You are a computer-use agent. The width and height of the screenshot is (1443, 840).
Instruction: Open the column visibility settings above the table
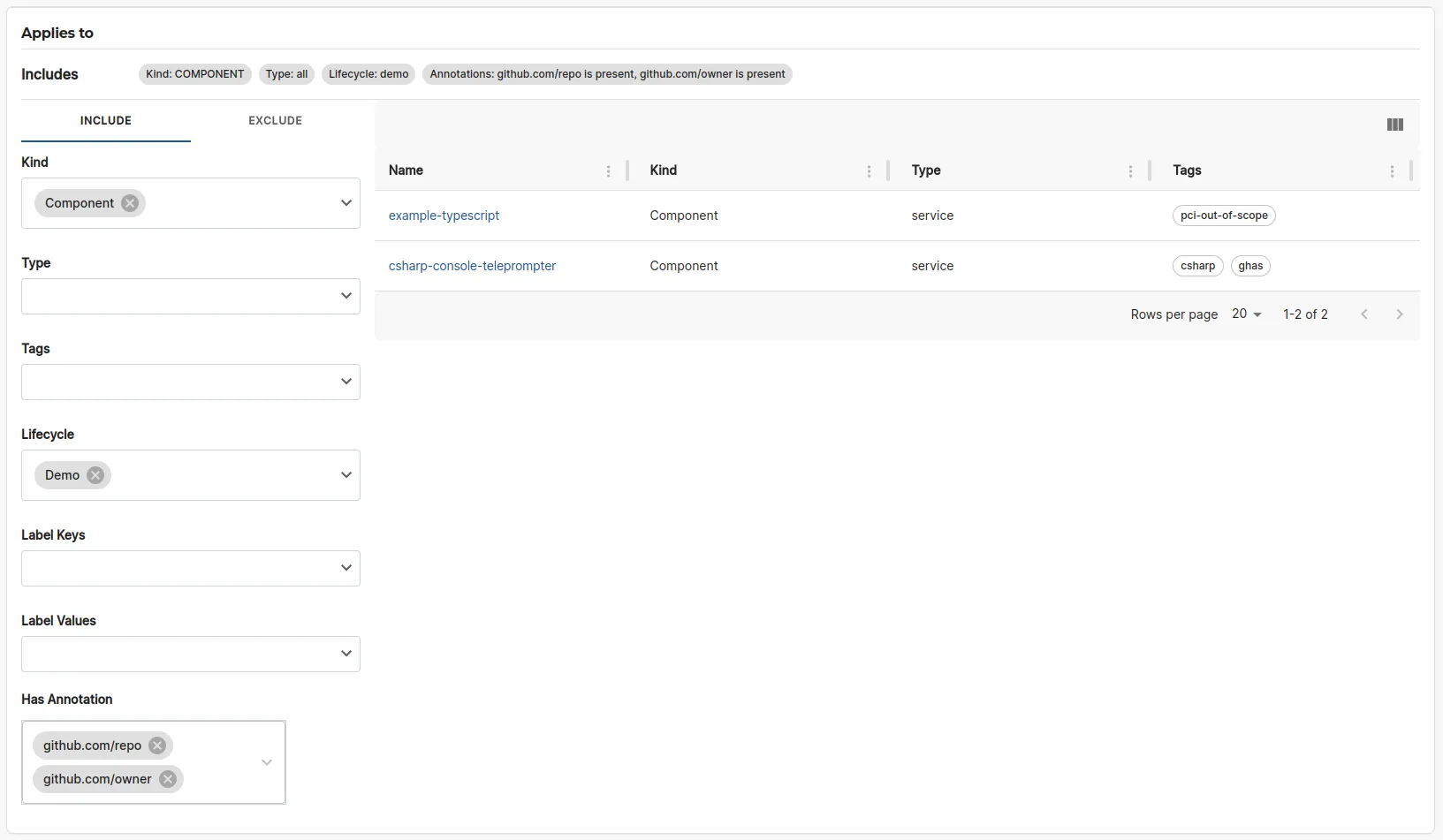pyautogui.click(x=1394, y=125)
